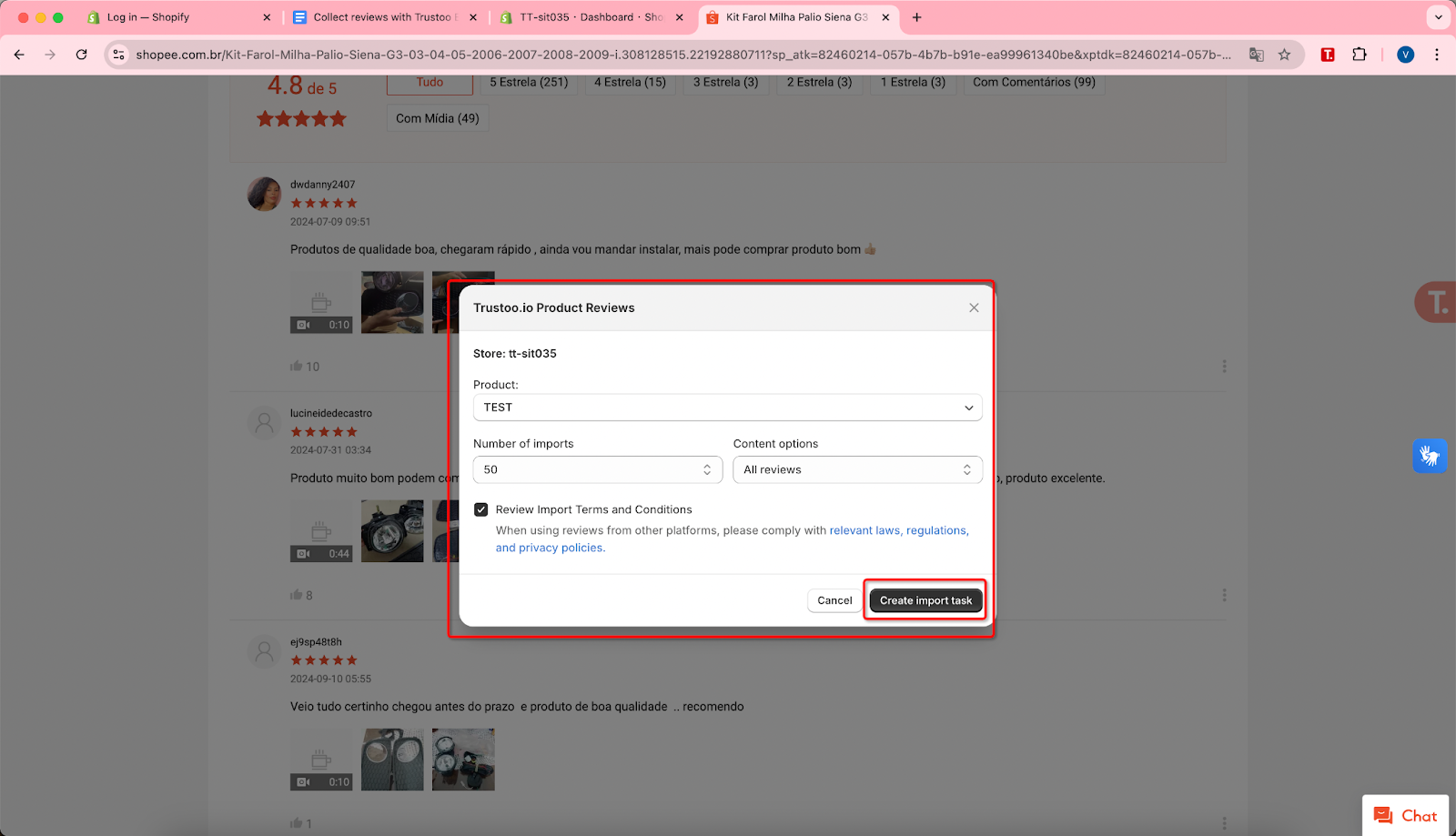Image resolution: width=1456 pixels, height=836 pixels.
Task: Click the blue accessibility hand icon
Action: coord(1430,455)
